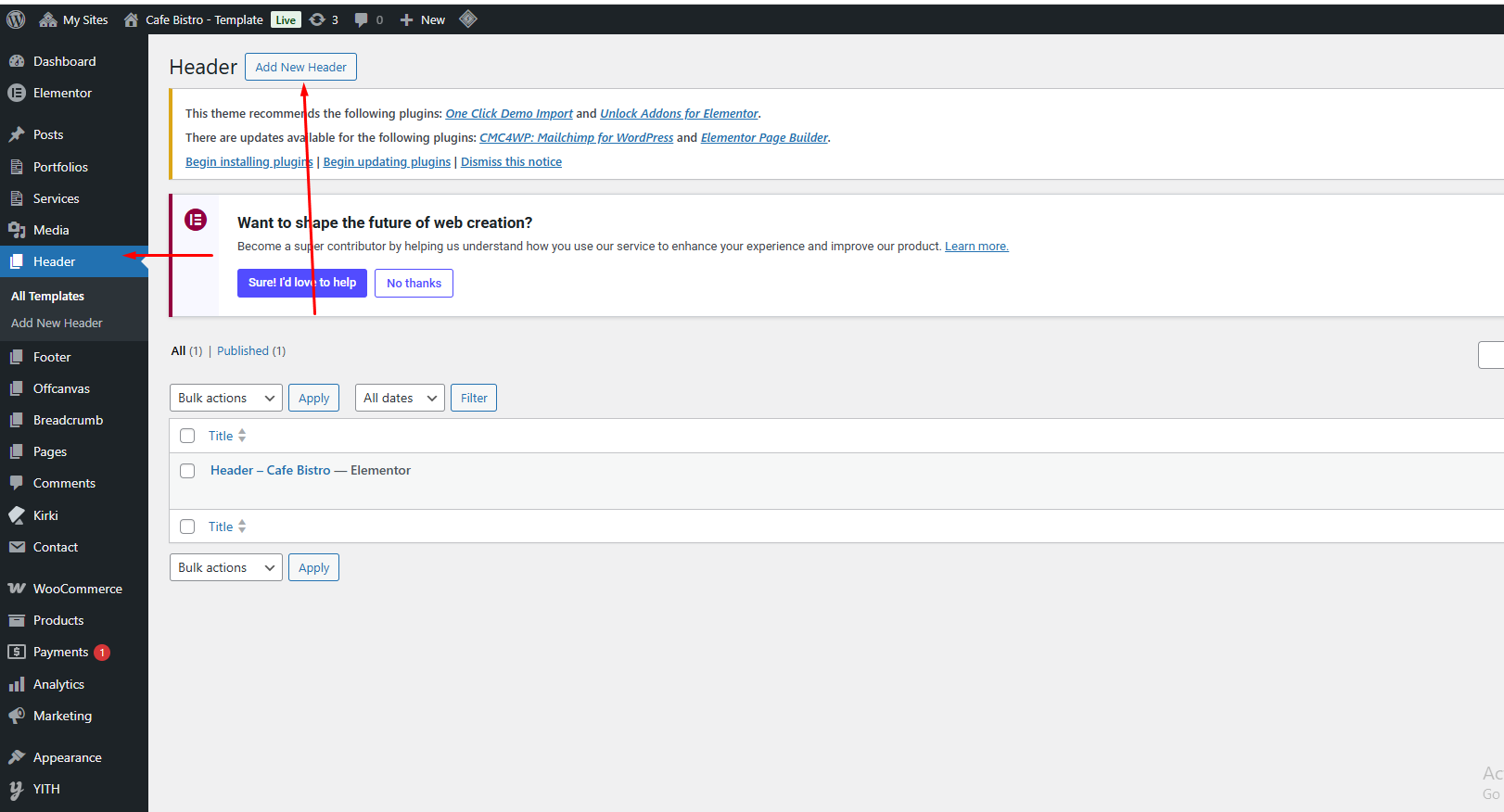Click the Payments notification badge
The image size is (1504, 812).
pos(102,653)
